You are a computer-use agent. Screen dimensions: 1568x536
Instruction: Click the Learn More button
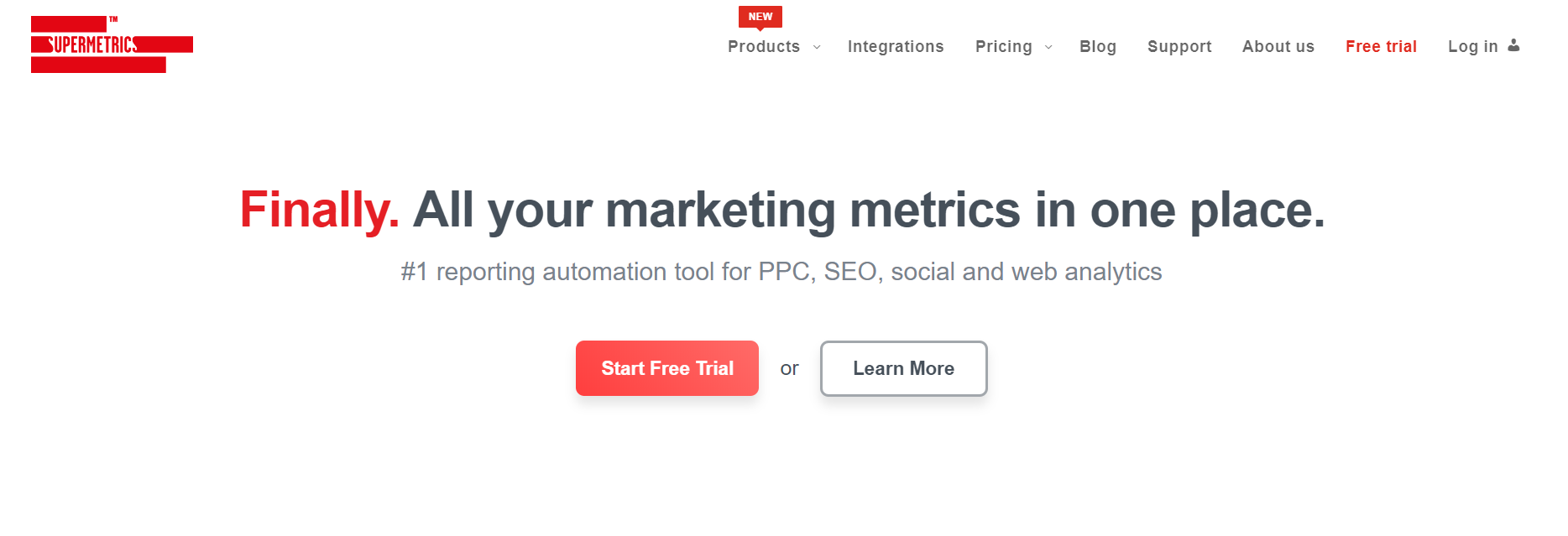[x=903, y=368]
